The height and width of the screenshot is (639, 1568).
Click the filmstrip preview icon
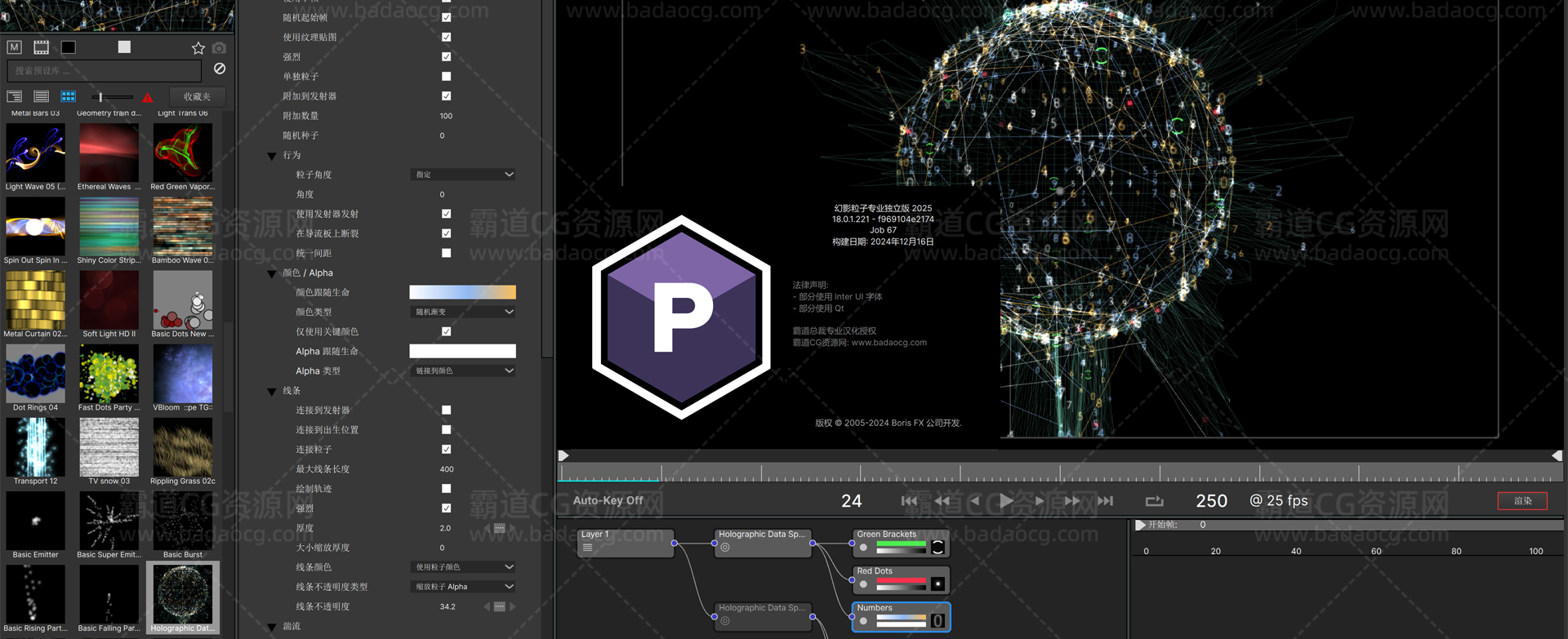pyautogui.click(x=41, y=47)
